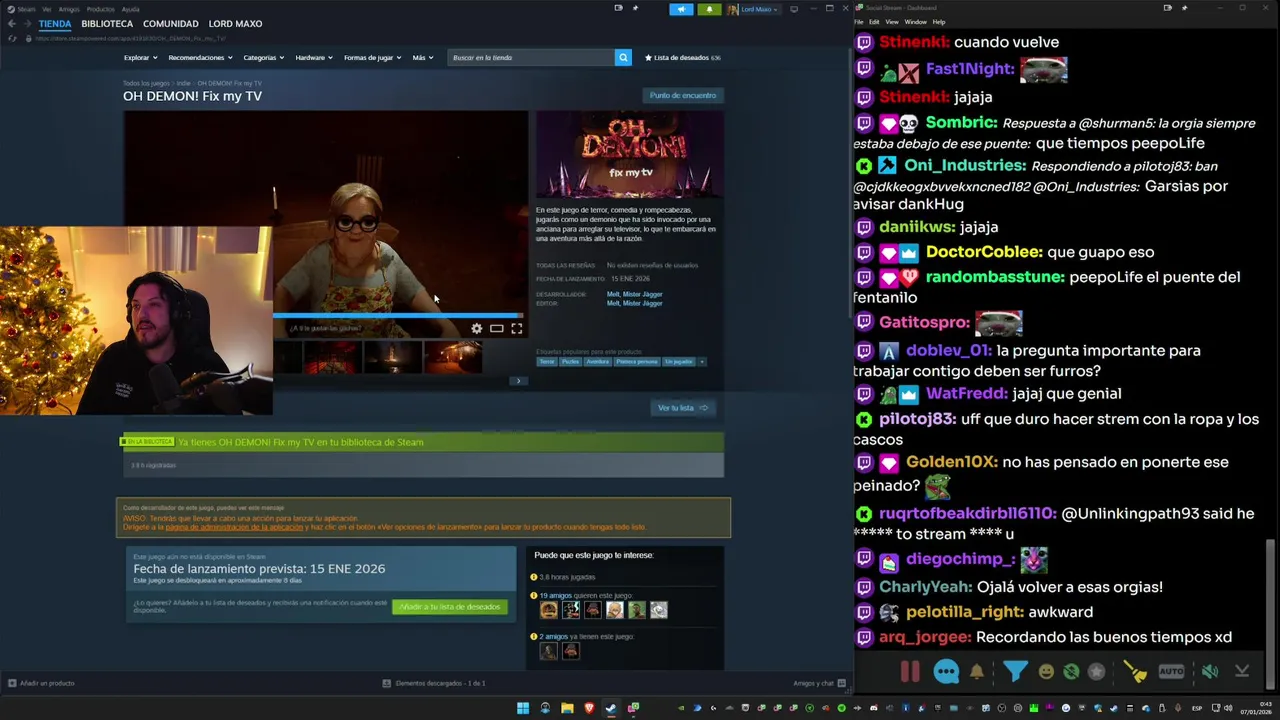Image resolution: width=1280 pixels, height=720 pixels.
Task: Click the Steam store search magnifier button
Action: click(623, 57)
